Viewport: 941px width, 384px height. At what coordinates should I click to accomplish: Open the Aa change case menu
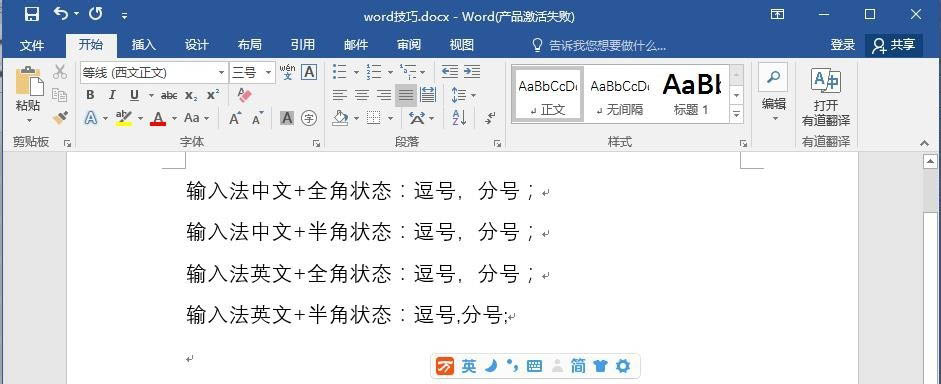196,118
